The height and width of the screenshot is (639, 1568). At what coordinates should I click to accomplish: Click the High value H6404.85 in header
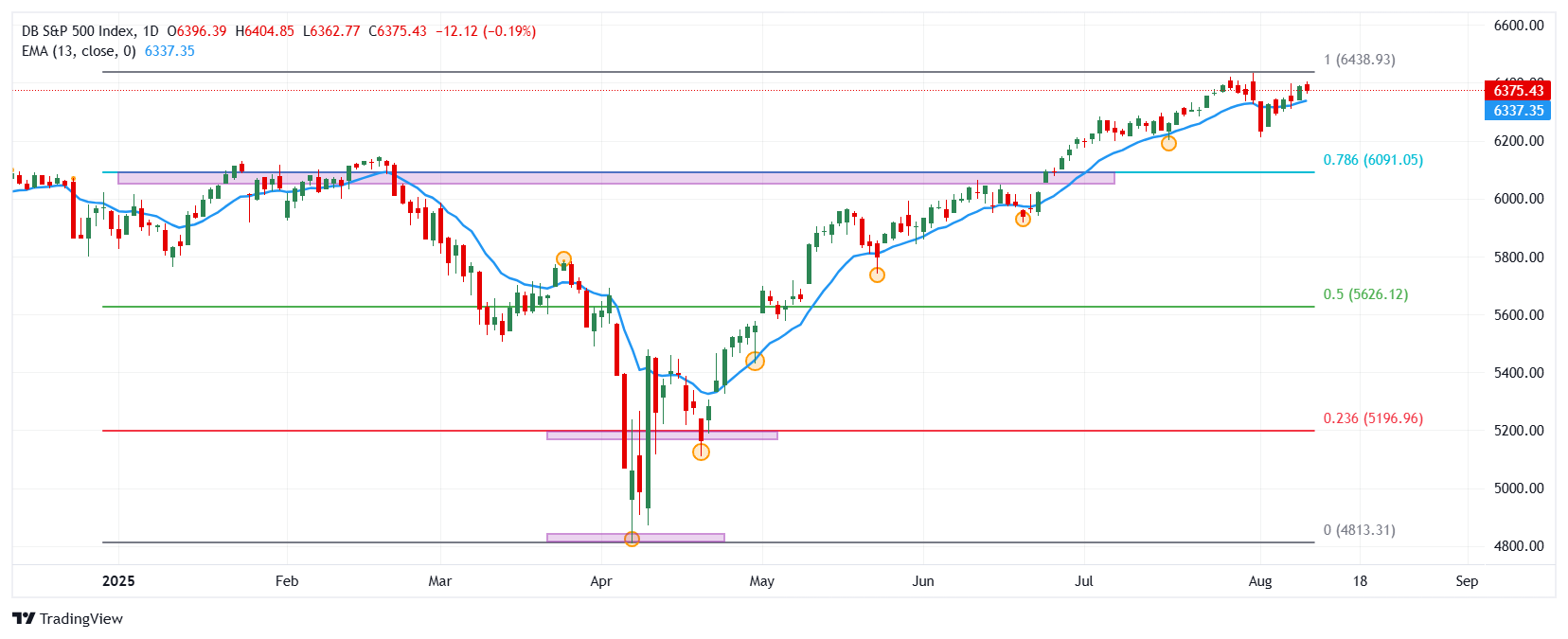pyautogui.click(x=264, y=31)
